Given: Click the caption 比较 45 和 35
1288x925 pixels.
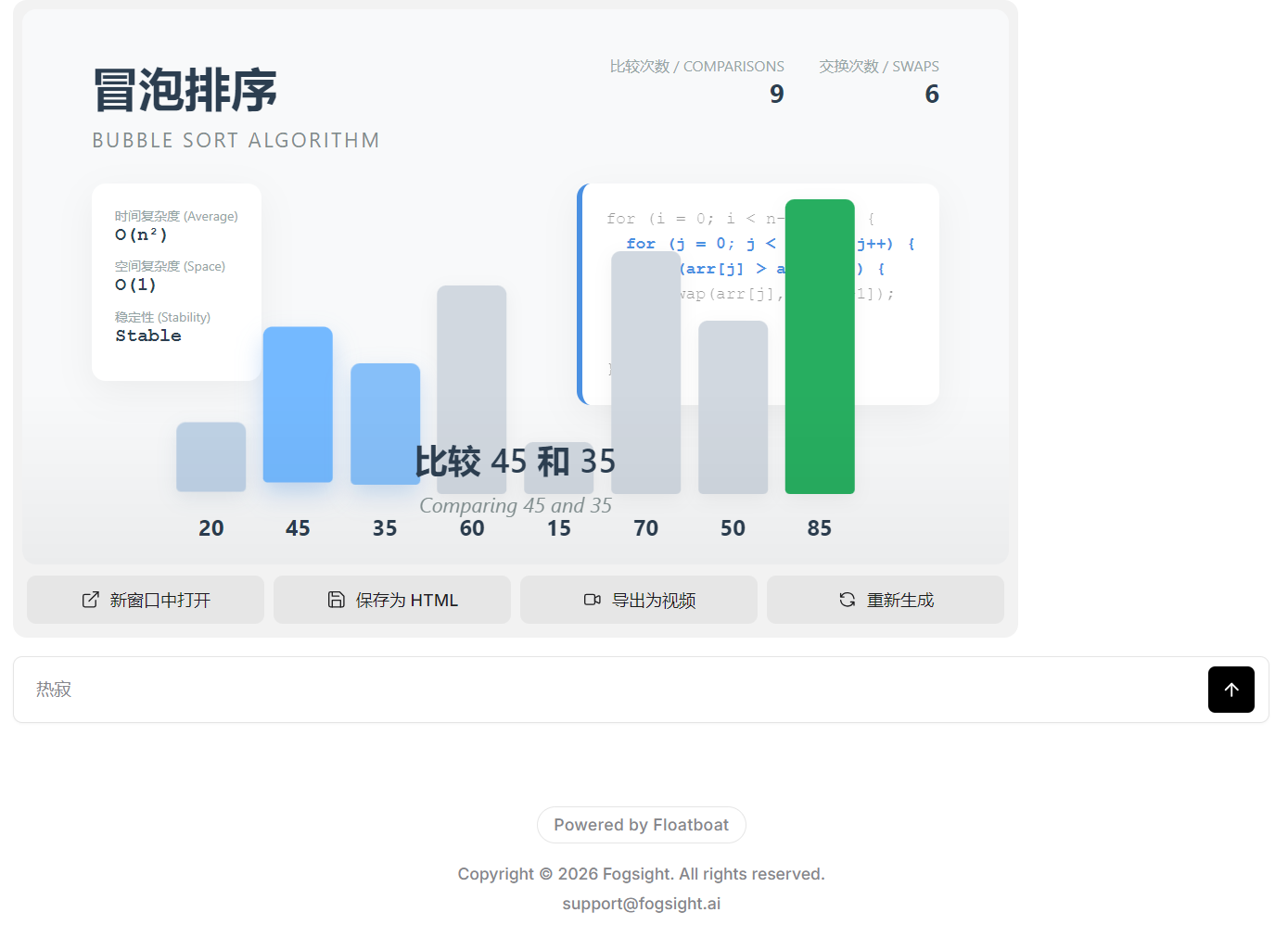Looking at the screenshot, I should tap(515, 461).
